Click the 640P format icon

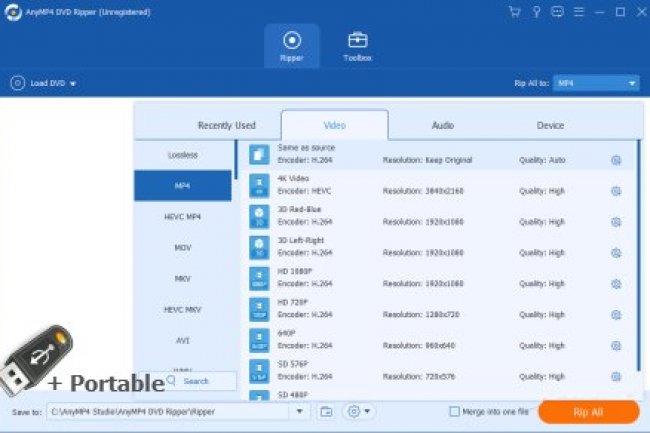click(259, 340)
